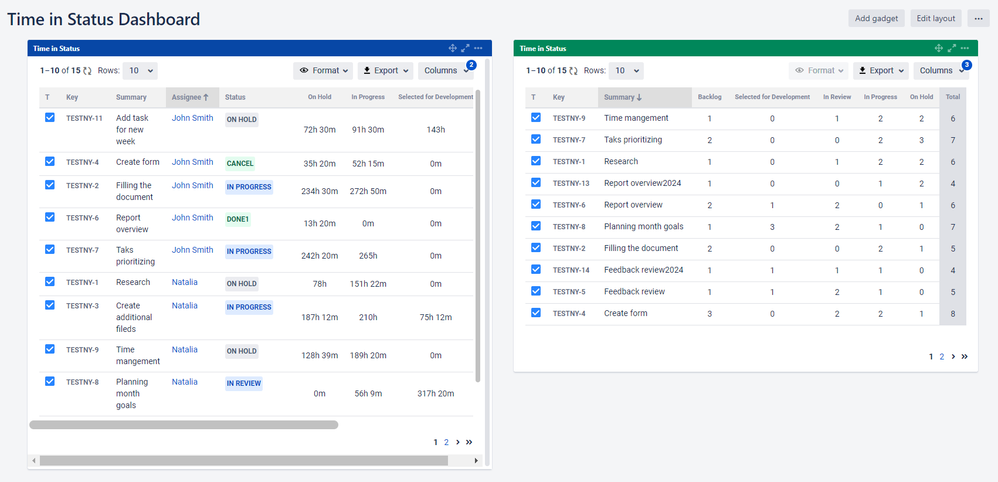Viewport: 998px width, 482px height.
Task: Maximize the green Time in Status gadget
Action: pyautogui.click(x=952, y=48)
